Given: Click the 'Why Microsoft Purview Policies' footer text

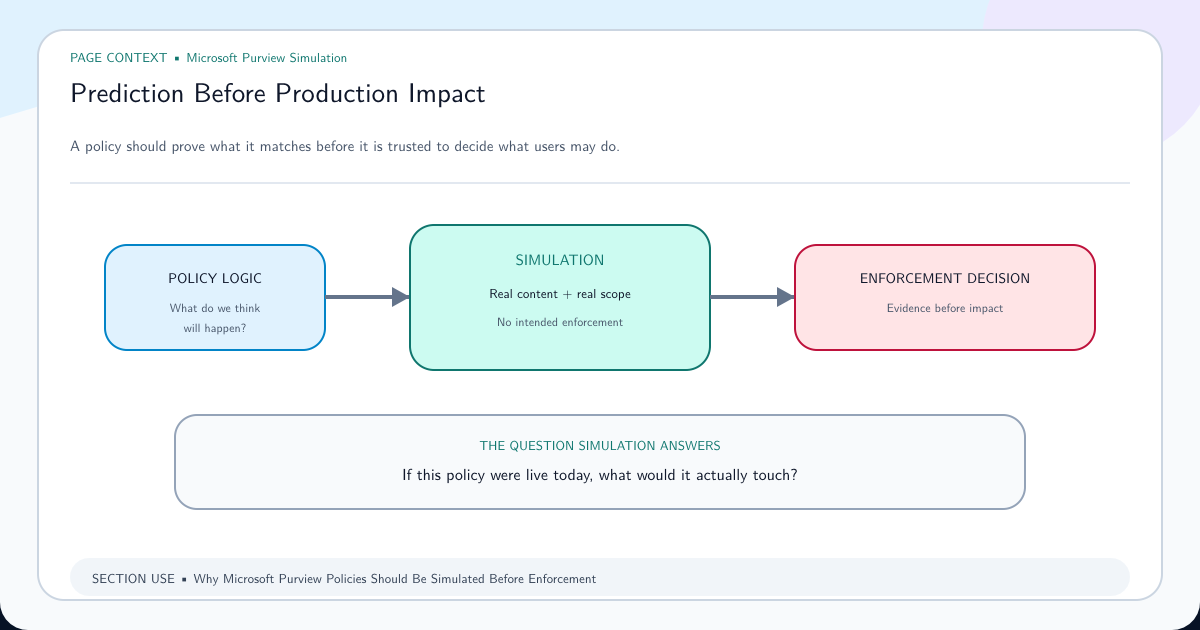Looking at the screenshot, I should [395, 579].
